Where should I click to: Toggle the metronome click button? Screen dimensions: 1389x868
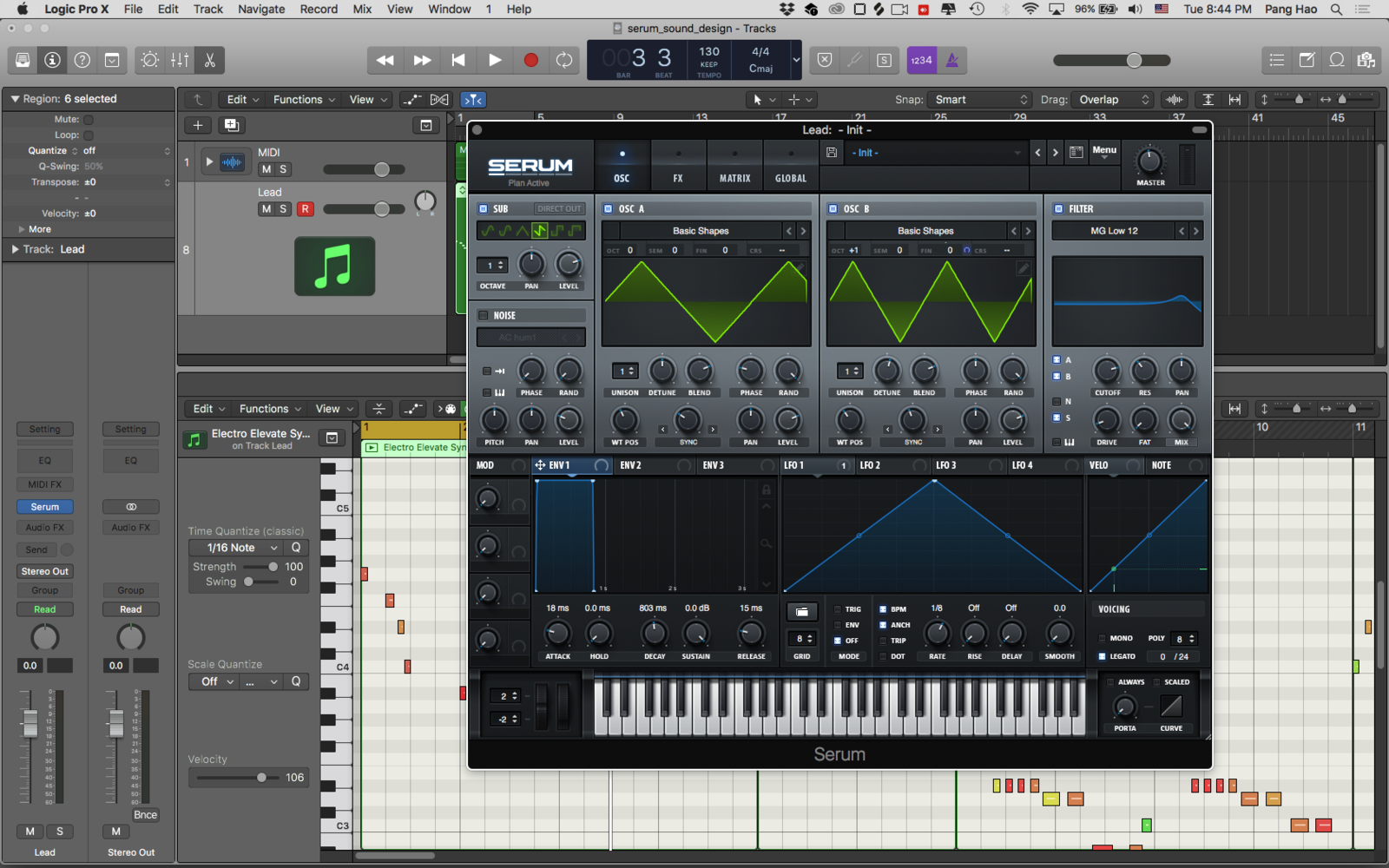point(952,60)
